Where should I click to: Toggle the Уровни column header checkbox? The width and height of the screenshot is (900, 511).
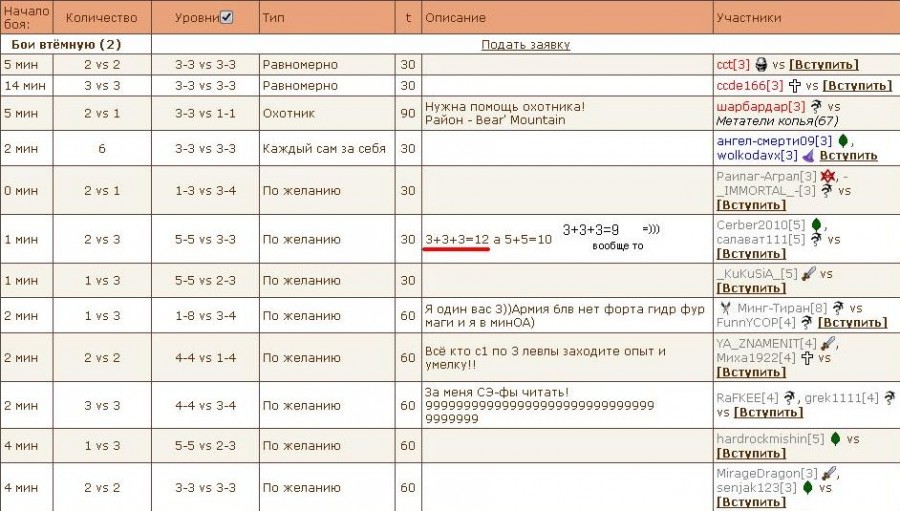(226, 17)
